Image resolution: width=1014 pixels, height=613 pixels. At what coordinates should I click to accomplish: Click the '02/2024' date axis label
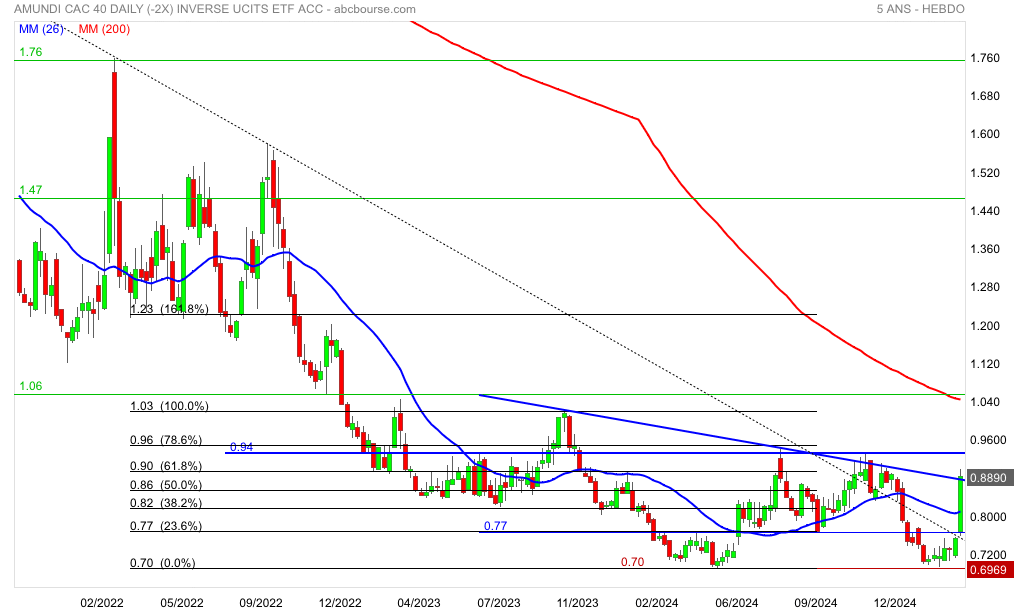656,603
